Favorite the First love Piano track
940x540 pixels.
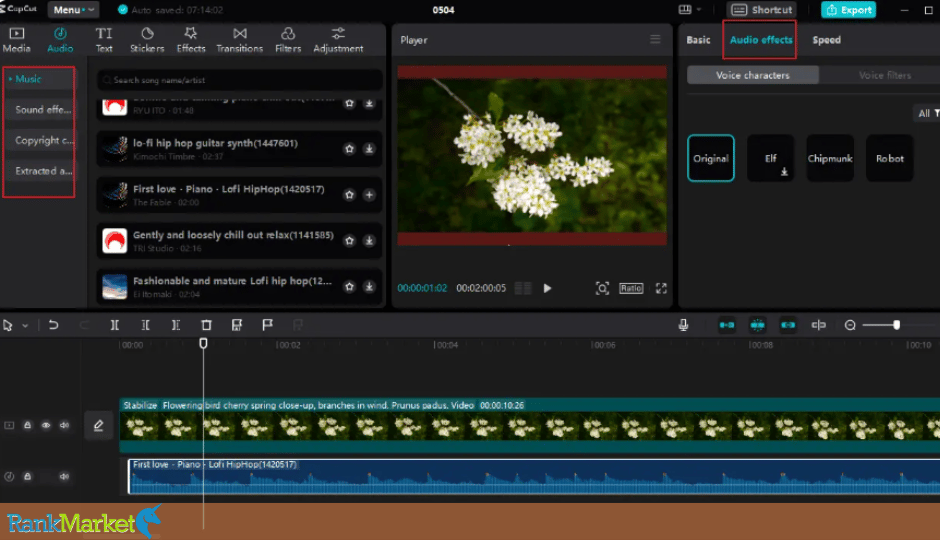point(350,195)
